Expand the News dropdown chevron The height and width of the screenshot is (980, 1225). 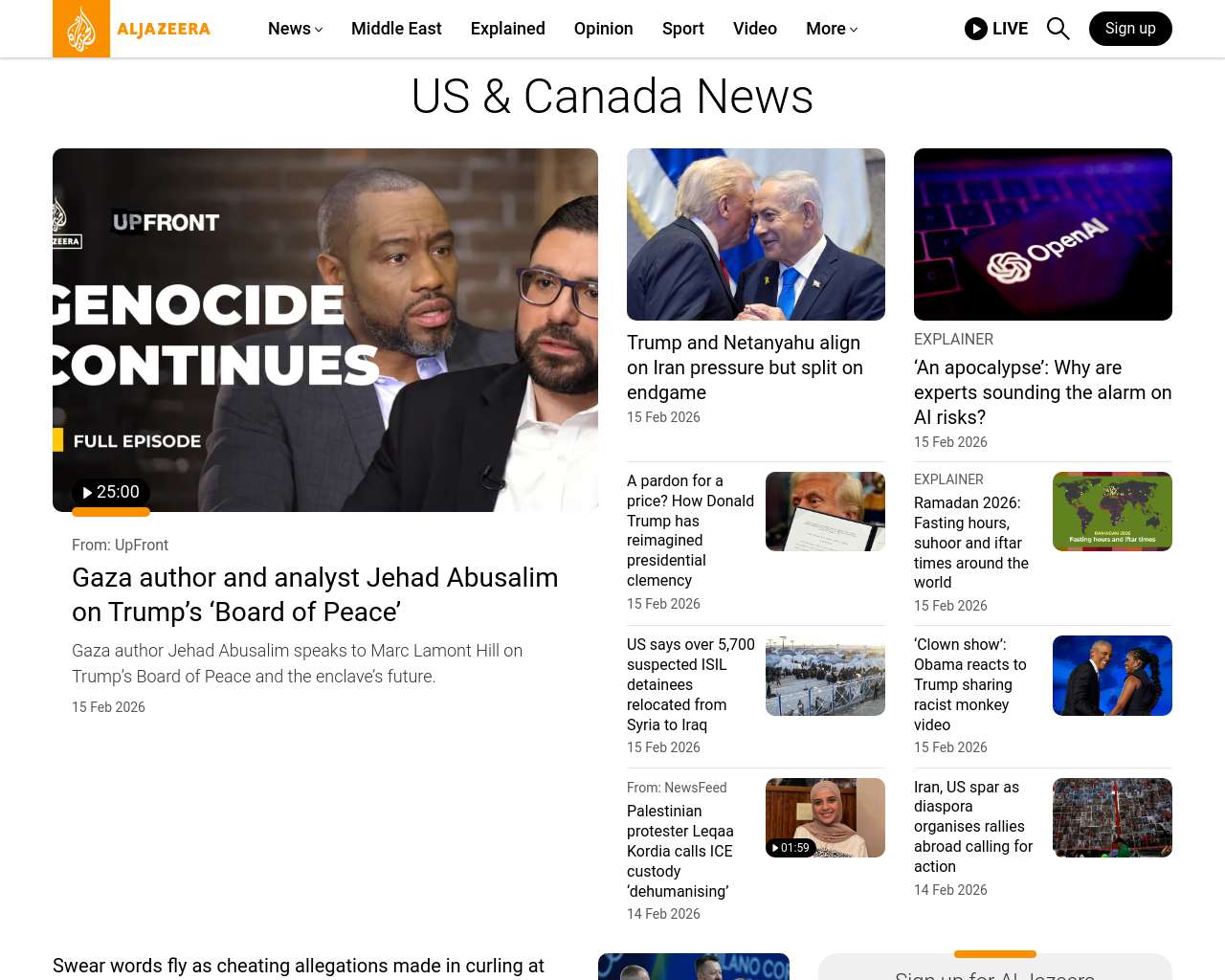(x=319, y=30)
